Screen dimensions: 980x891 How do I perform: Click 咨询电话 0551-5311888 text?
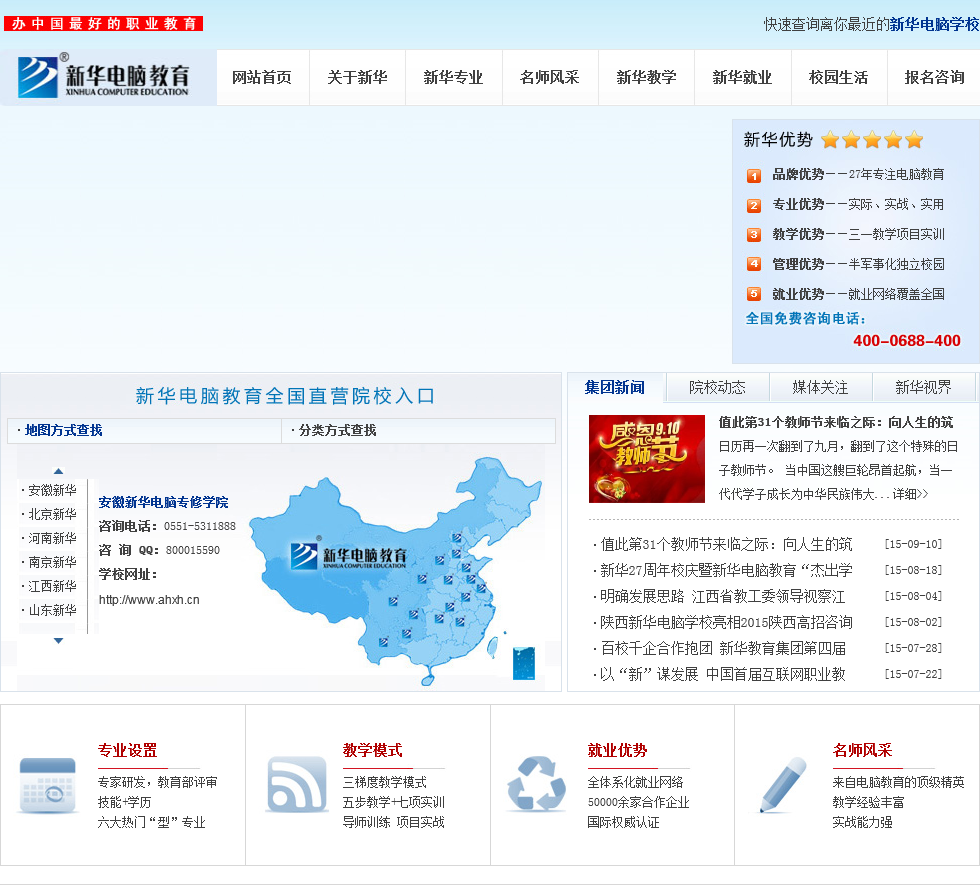tap(167, 526)
